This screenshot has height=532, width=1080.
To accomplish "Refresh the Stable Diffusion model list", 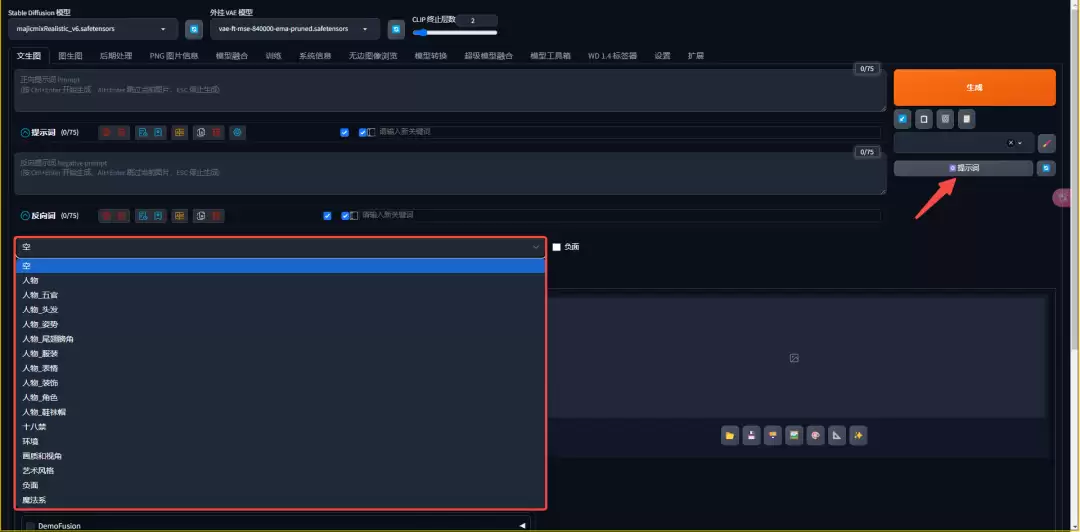I will [194, 29].
